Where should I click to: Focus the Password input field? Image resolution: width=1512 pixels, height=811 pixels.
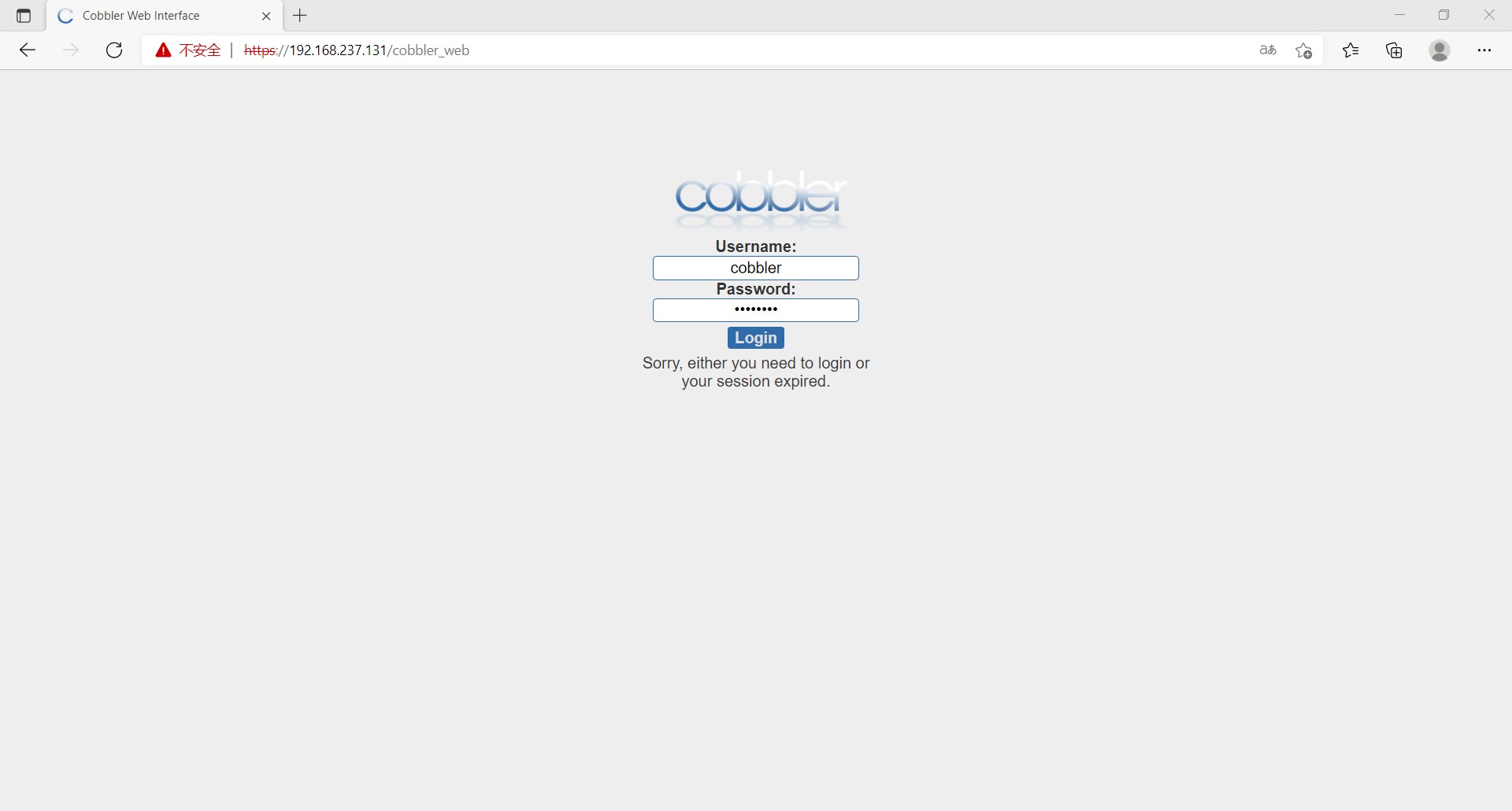coord(756,310)
